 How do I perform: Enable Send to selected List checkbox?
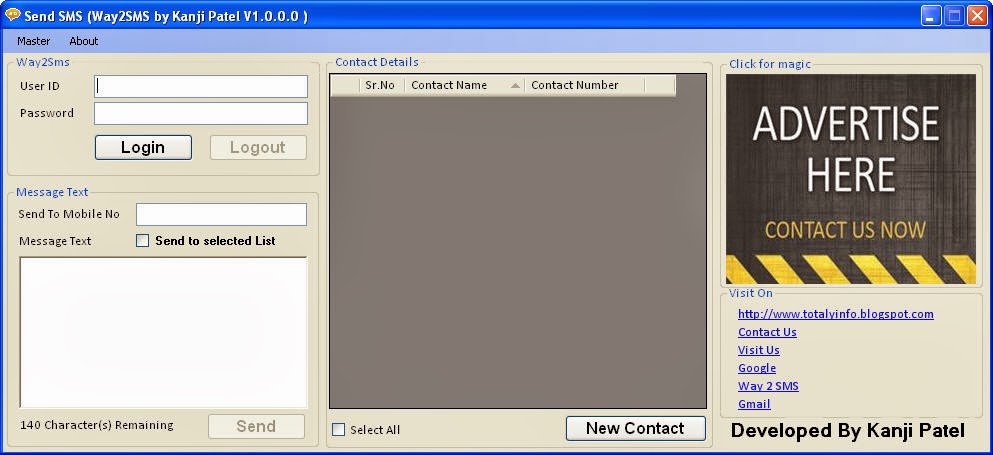click(143, 241)
